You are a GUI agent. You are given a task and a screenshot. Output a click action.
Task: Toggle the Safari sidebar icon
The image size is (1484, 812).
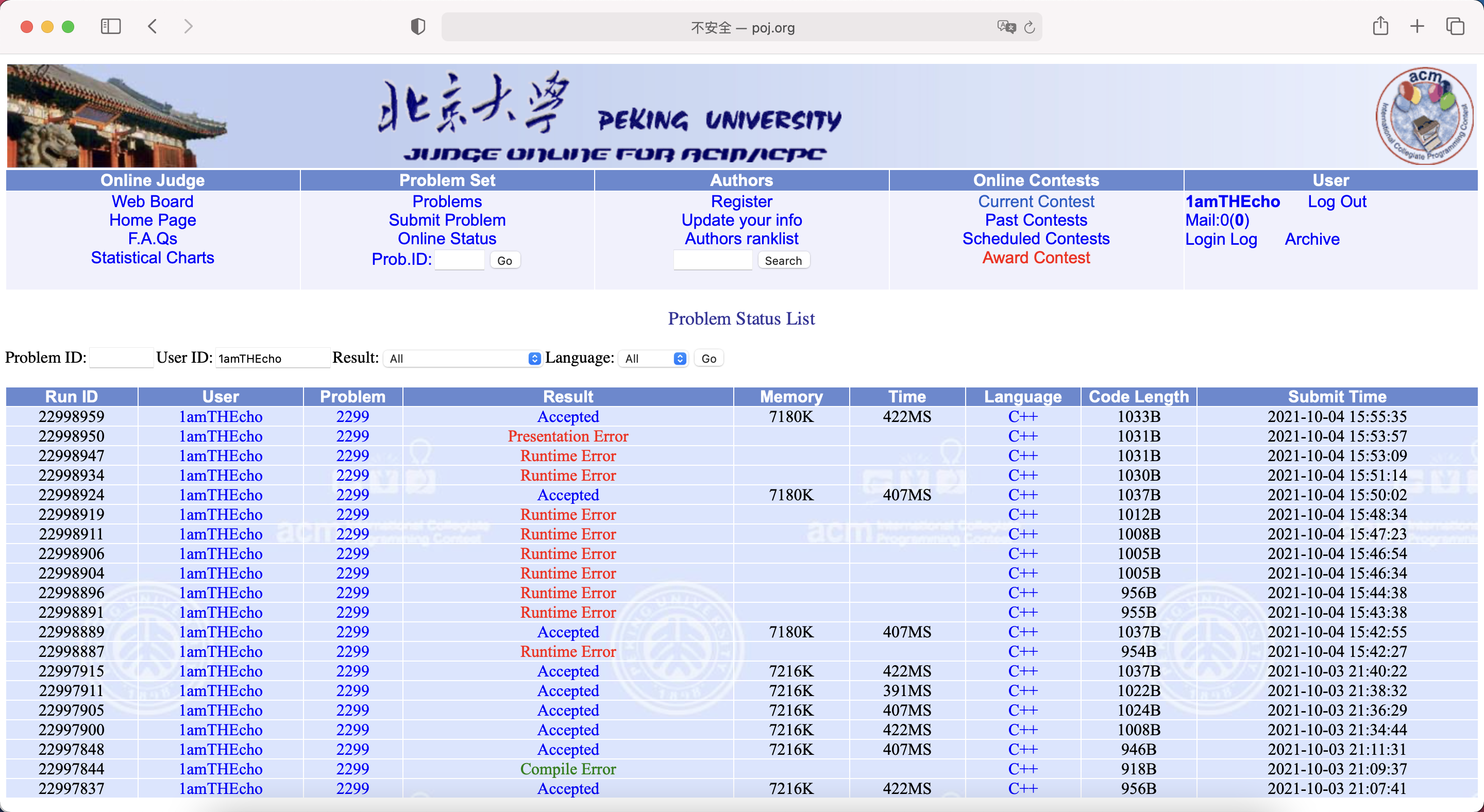[x=110, y=26]
